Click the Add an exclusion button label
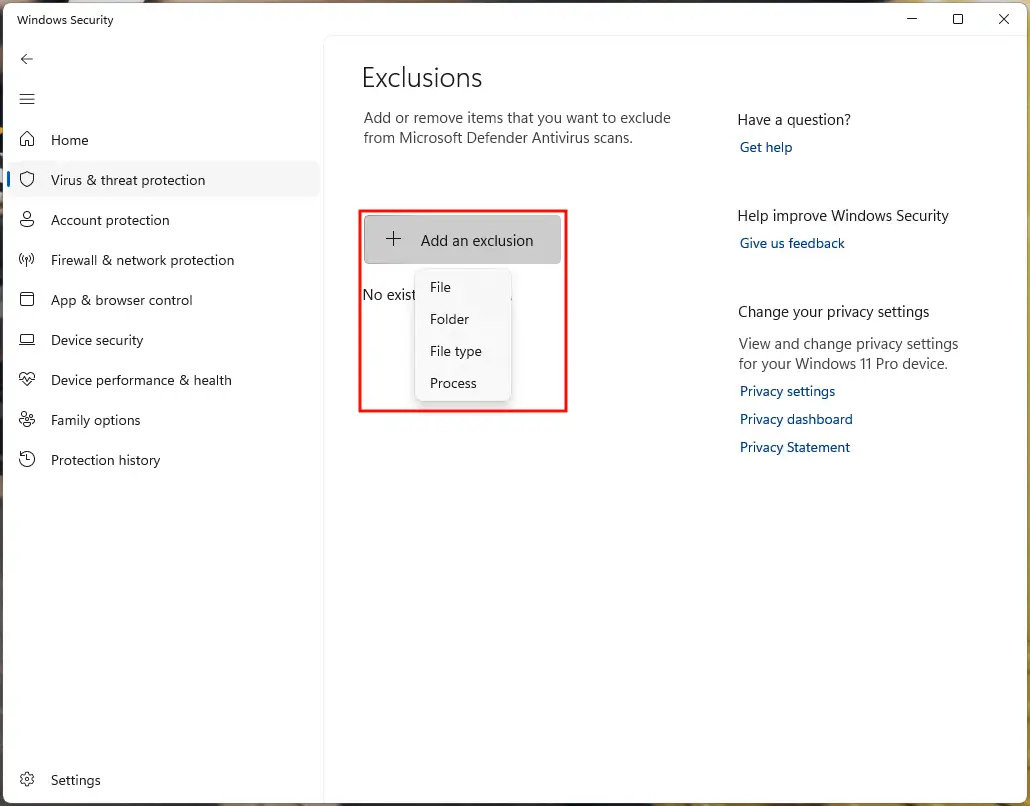 click(x=477, y=240)
